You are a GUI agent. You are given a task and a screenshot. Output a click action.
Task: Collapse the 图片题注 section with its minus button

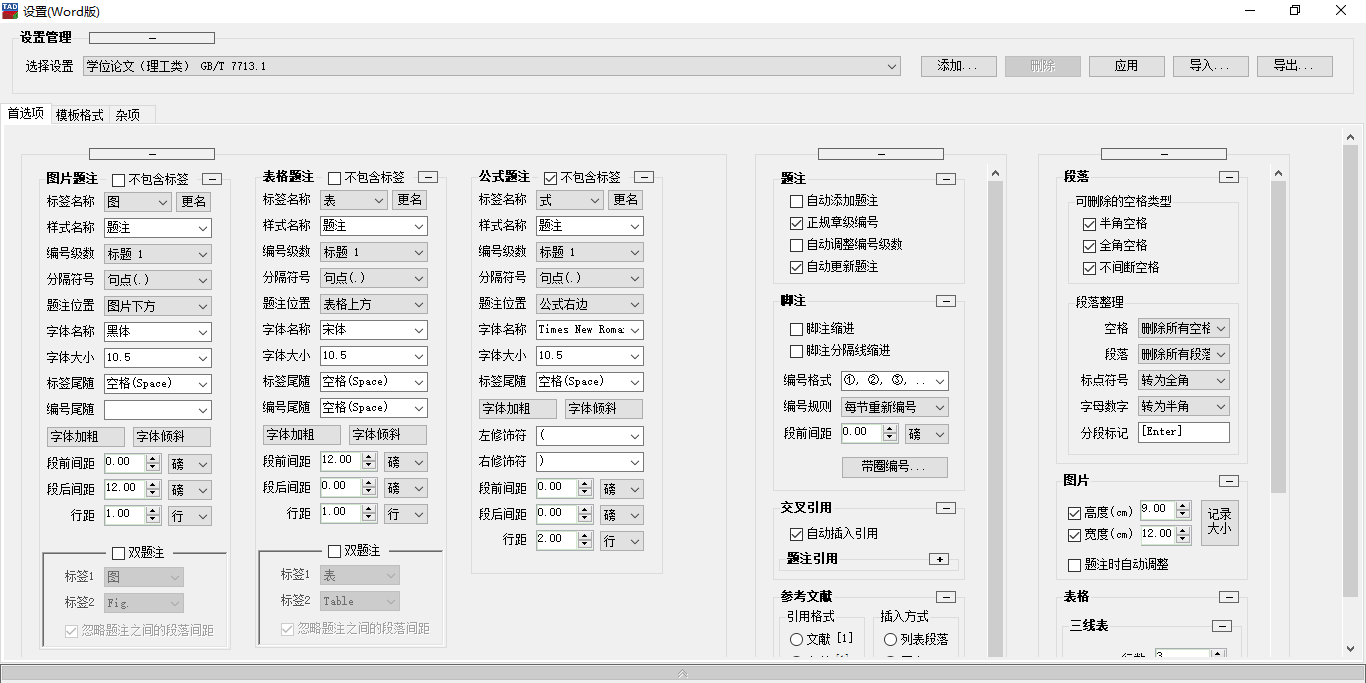pos(212,179)
